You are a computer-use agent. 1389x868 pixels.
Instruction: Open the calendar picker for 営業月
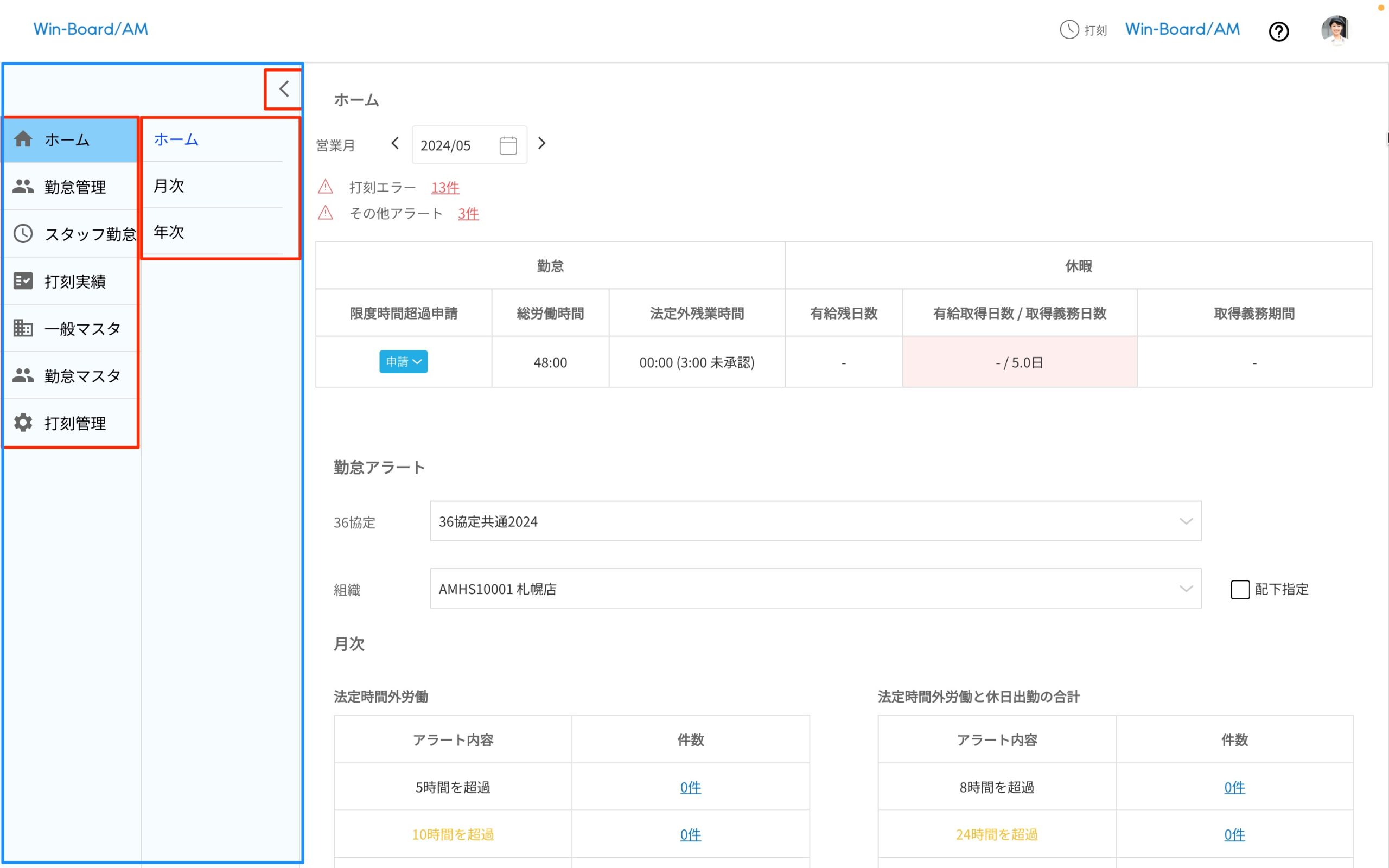coord(507,145)
